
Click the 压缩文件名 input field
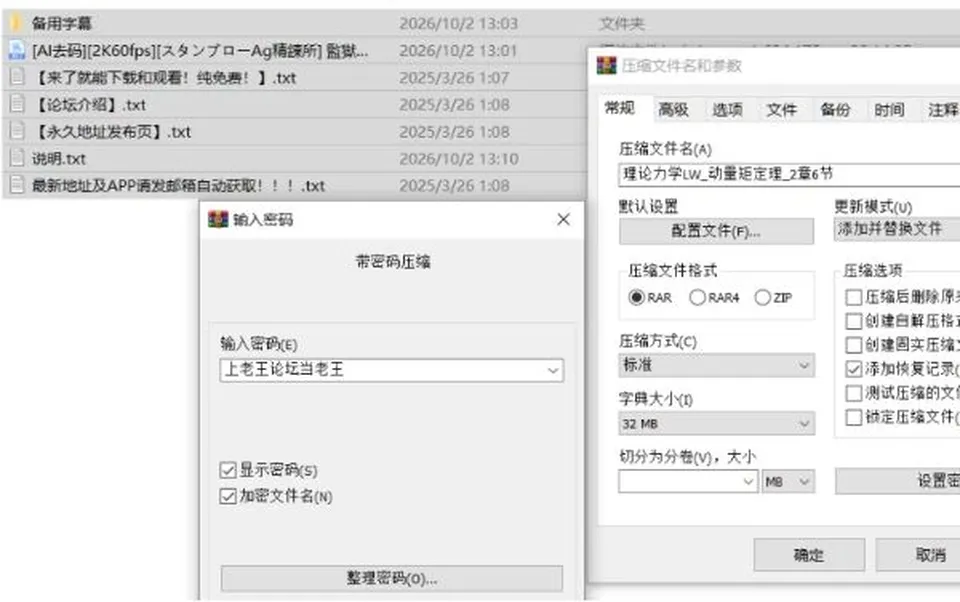[x=789, y=175]
